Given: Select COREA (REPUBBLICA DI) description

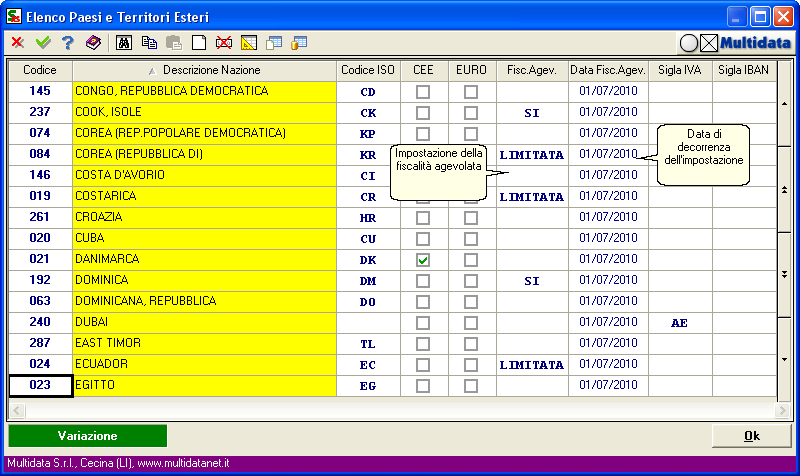Looking at the screenshot, I should coord(205,154).
